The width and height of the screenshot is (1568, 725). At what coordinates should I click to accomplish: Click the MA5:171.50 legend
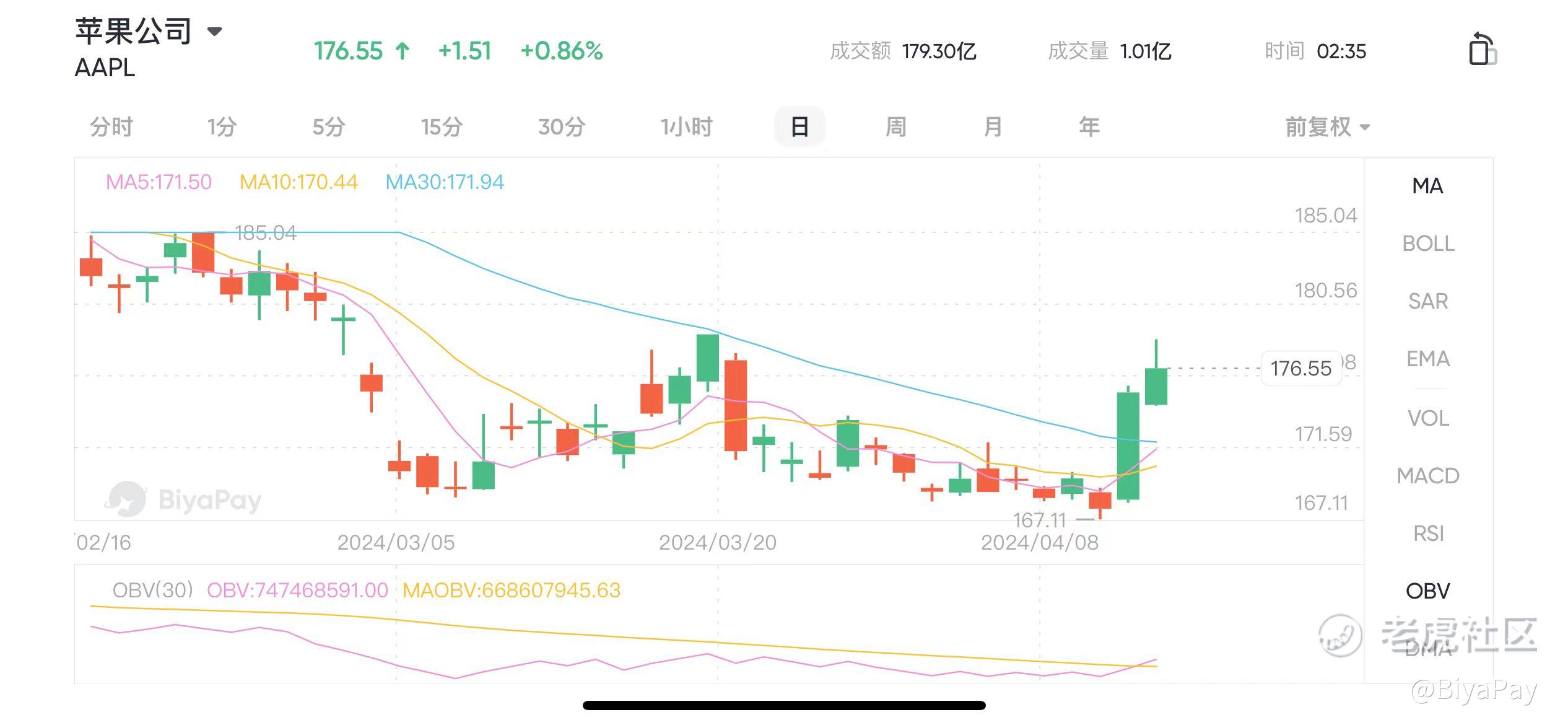pos(159,182)
